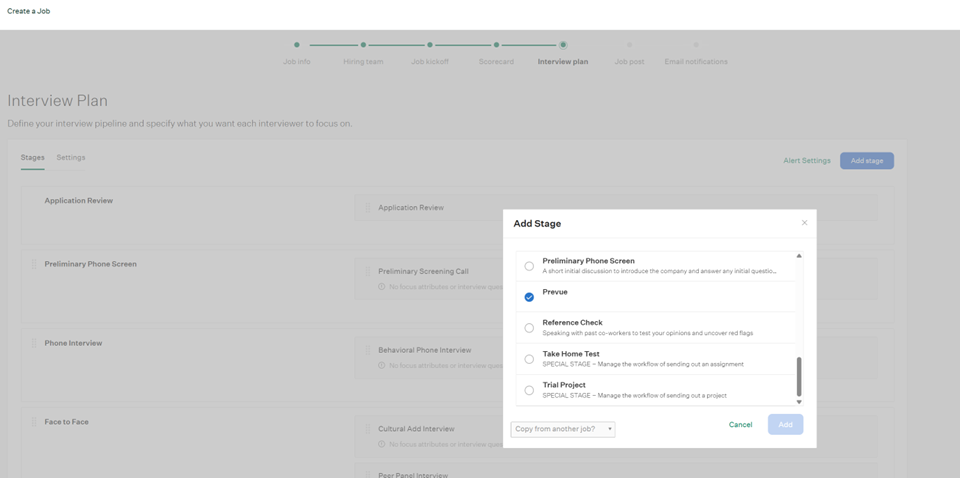Close the Add Stage dialog
960x478 pixels.
pyautogui.click(x=804, y=223)
